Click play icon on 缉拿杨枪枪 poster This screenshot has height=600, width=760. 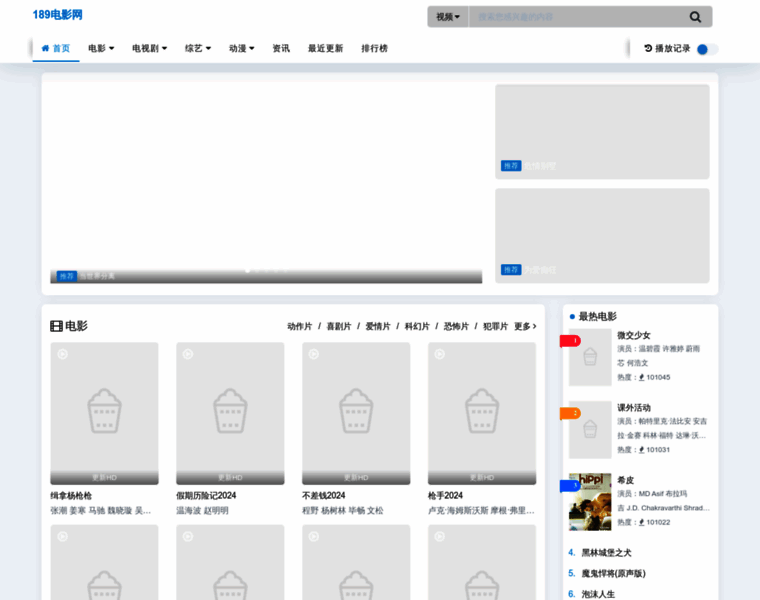[63, 354]
